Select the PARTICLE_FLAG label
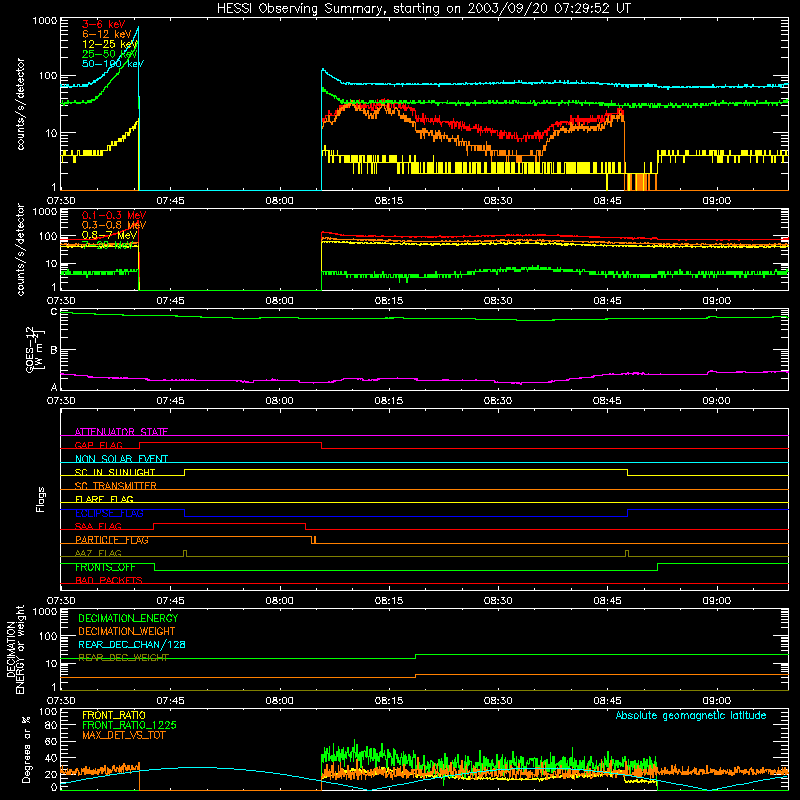Image resolution: width=800 pixels, height=800 pixels. coord(112,540)
